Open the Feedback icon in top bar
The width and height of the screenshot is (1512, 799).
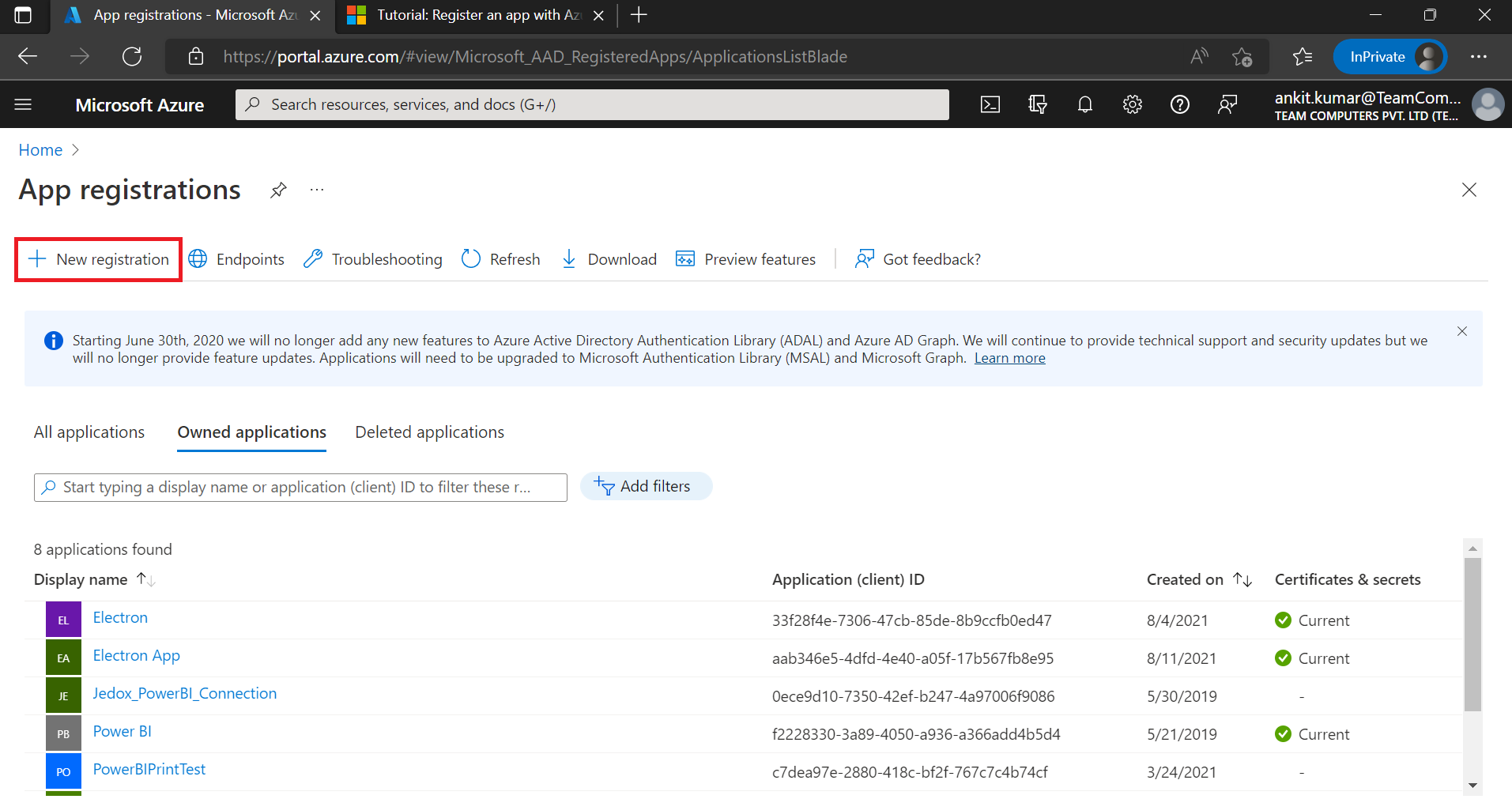tap(1227, 104)
